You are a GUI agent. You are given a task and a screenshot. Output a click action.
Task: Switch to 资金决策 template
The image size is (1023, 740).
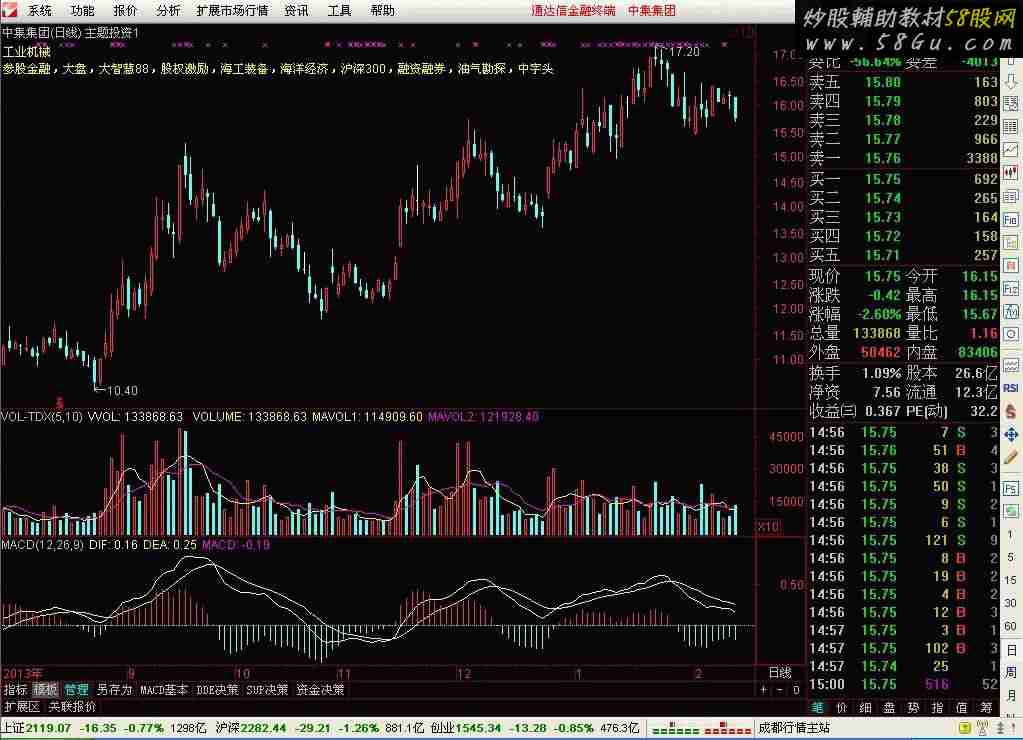coord(320,689)
